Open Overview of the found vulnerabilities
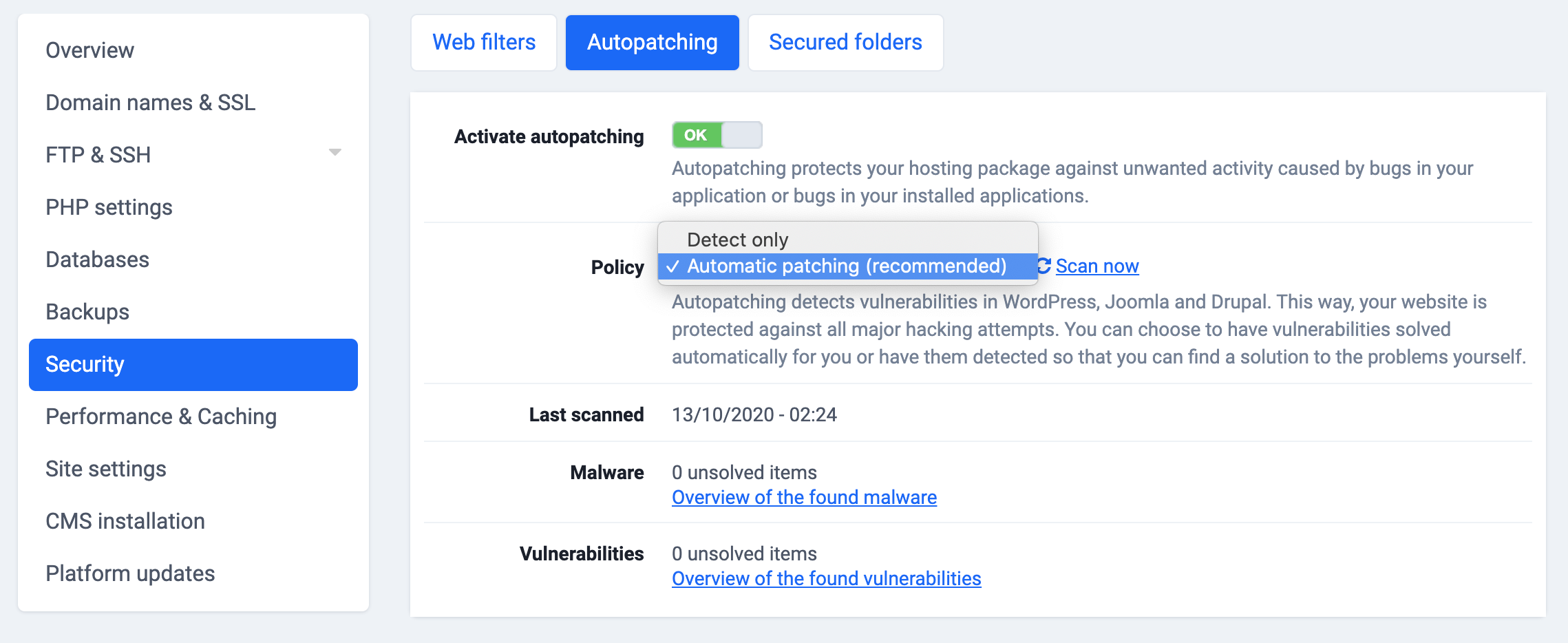 pyautogui.click(x=825, y=578)
